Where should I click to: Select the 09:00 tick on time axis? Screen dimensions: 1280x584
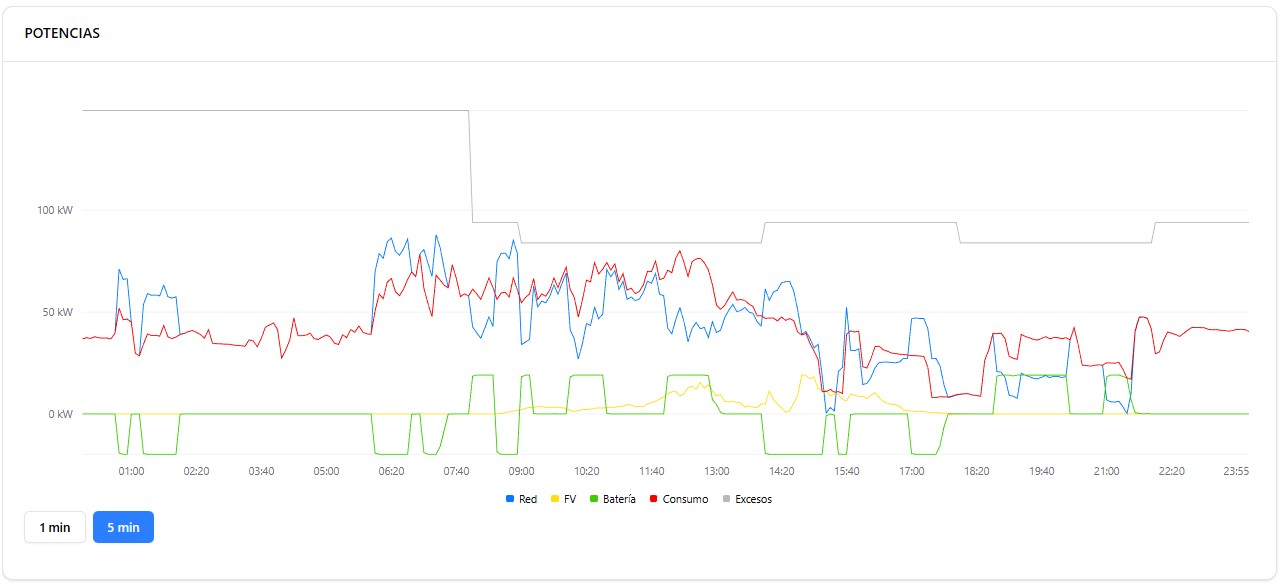pyautogui.click(x=521, y=471)
